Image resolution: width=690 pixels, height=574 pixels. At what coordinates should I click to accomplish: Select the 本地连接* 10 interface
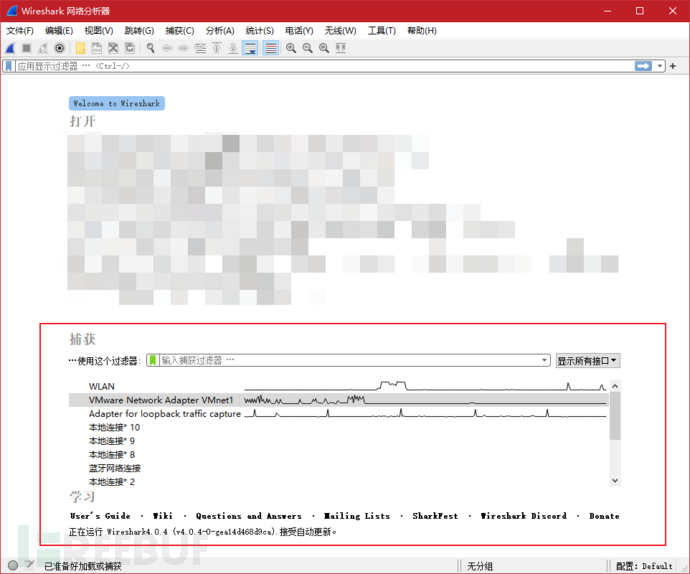click(x=338, y=427)
